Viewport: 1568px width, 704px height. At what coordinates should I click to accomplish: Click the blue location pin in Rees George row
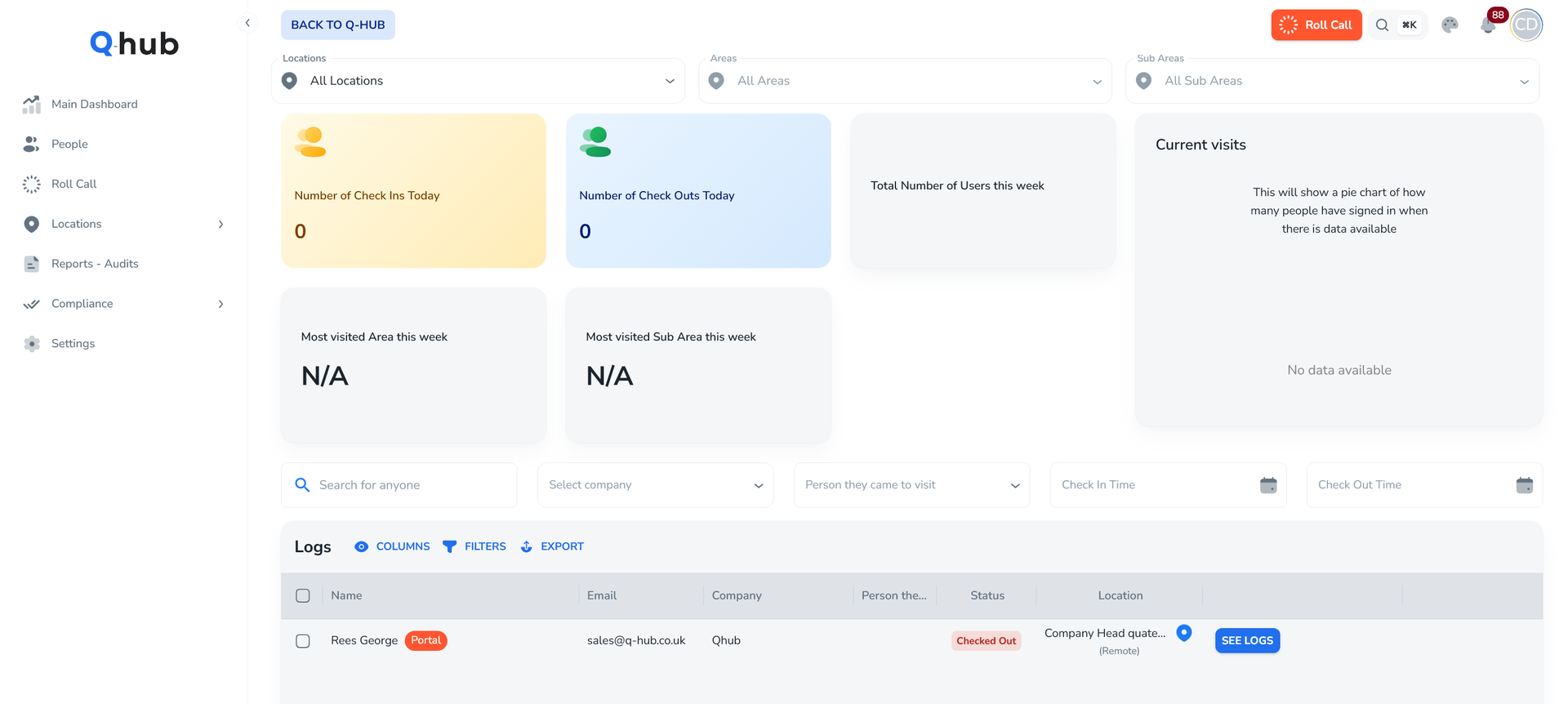(x=1184, y=632)
